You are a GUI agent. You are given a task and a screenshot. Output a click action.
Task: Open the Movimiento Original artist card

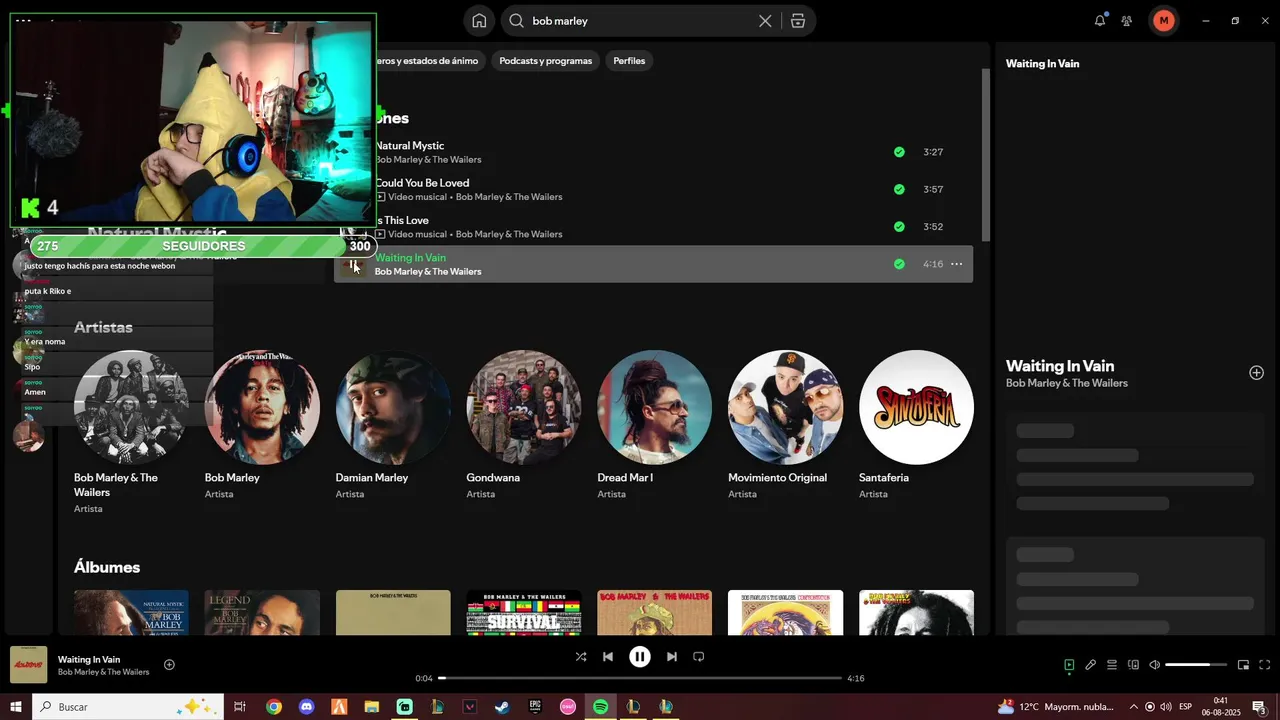[x=785, y=426]
